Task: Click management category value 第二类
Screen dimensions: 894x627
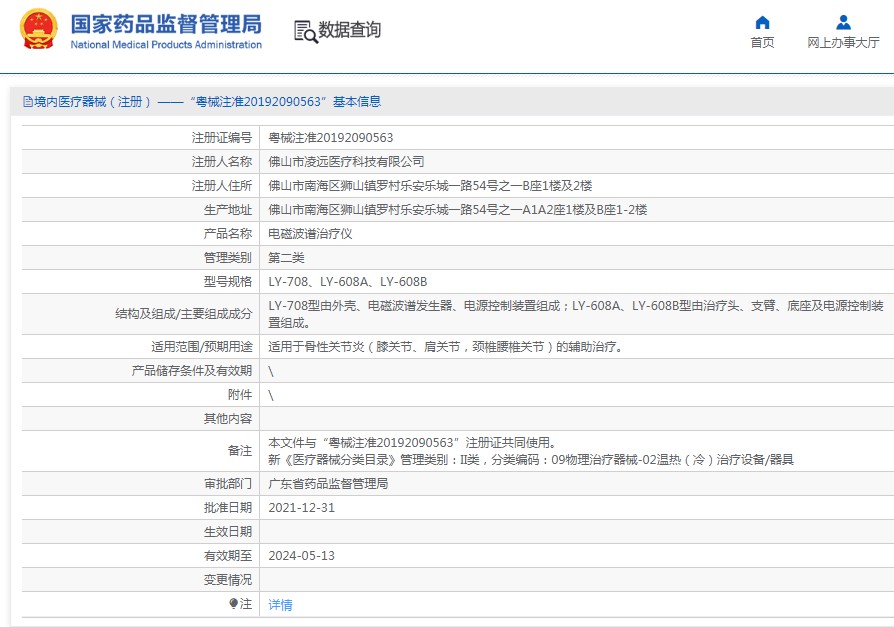Action: pos(286,258)
